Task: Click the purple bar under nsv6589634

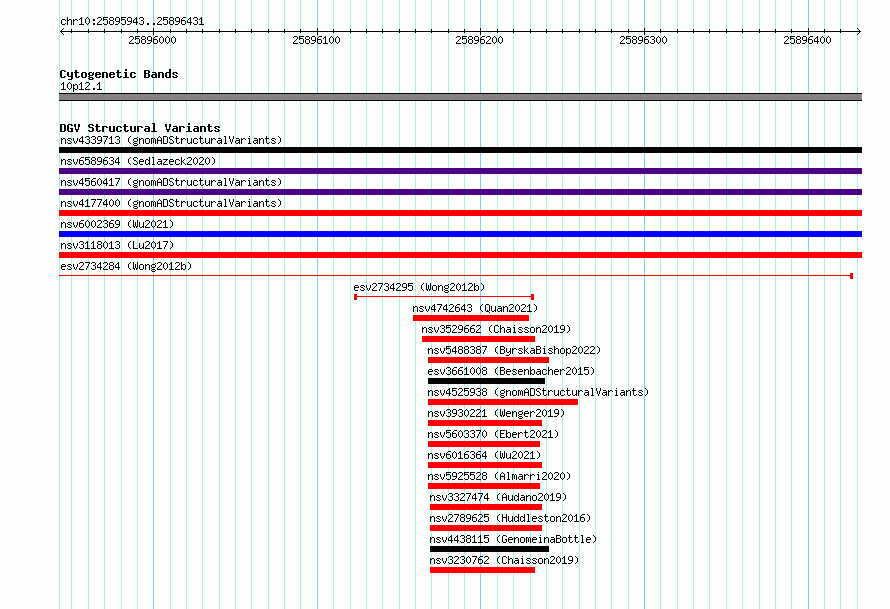Action: click(x=460, y=171)
